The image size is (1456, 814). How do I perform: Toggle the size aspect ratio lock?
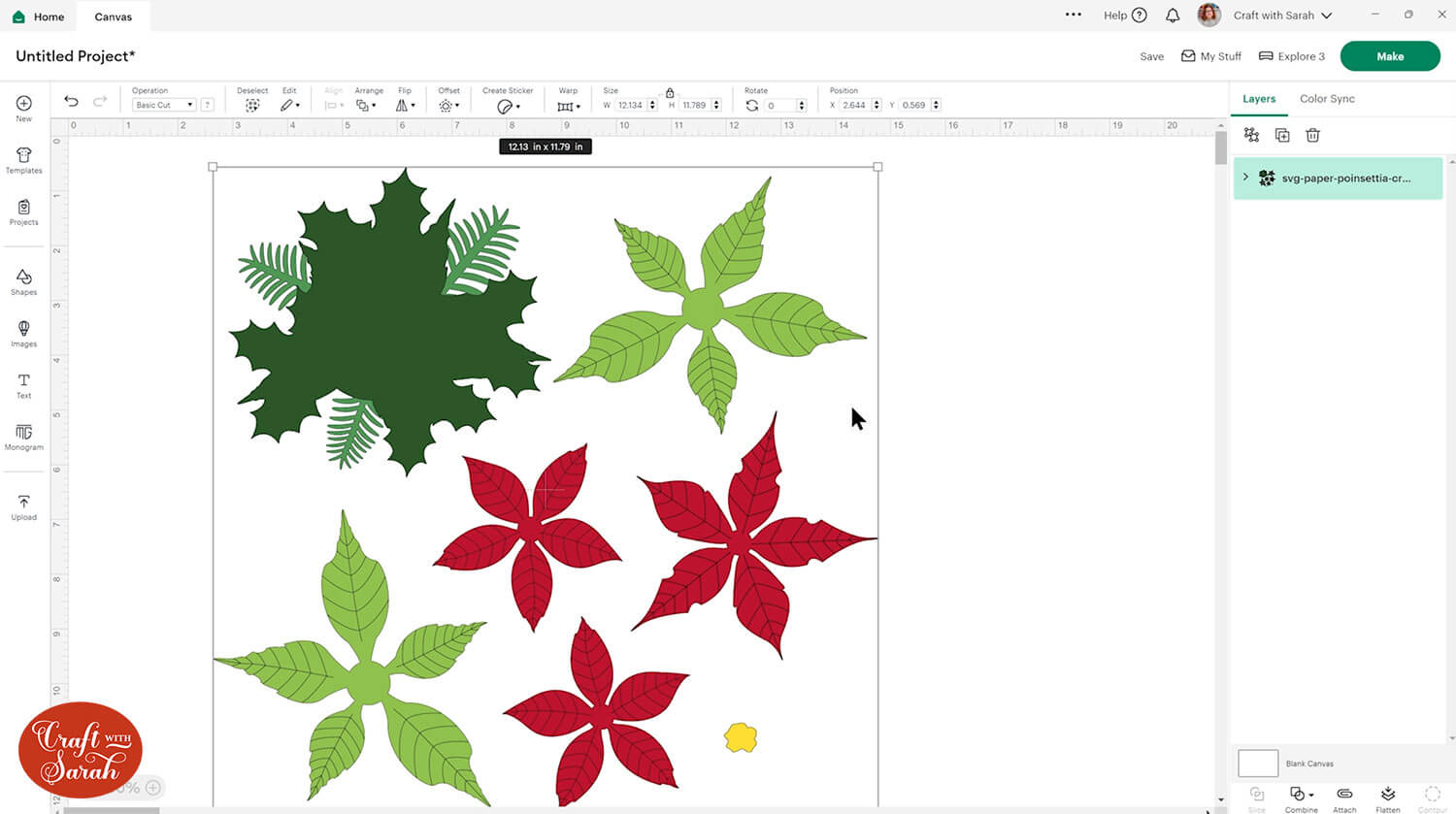670,93
